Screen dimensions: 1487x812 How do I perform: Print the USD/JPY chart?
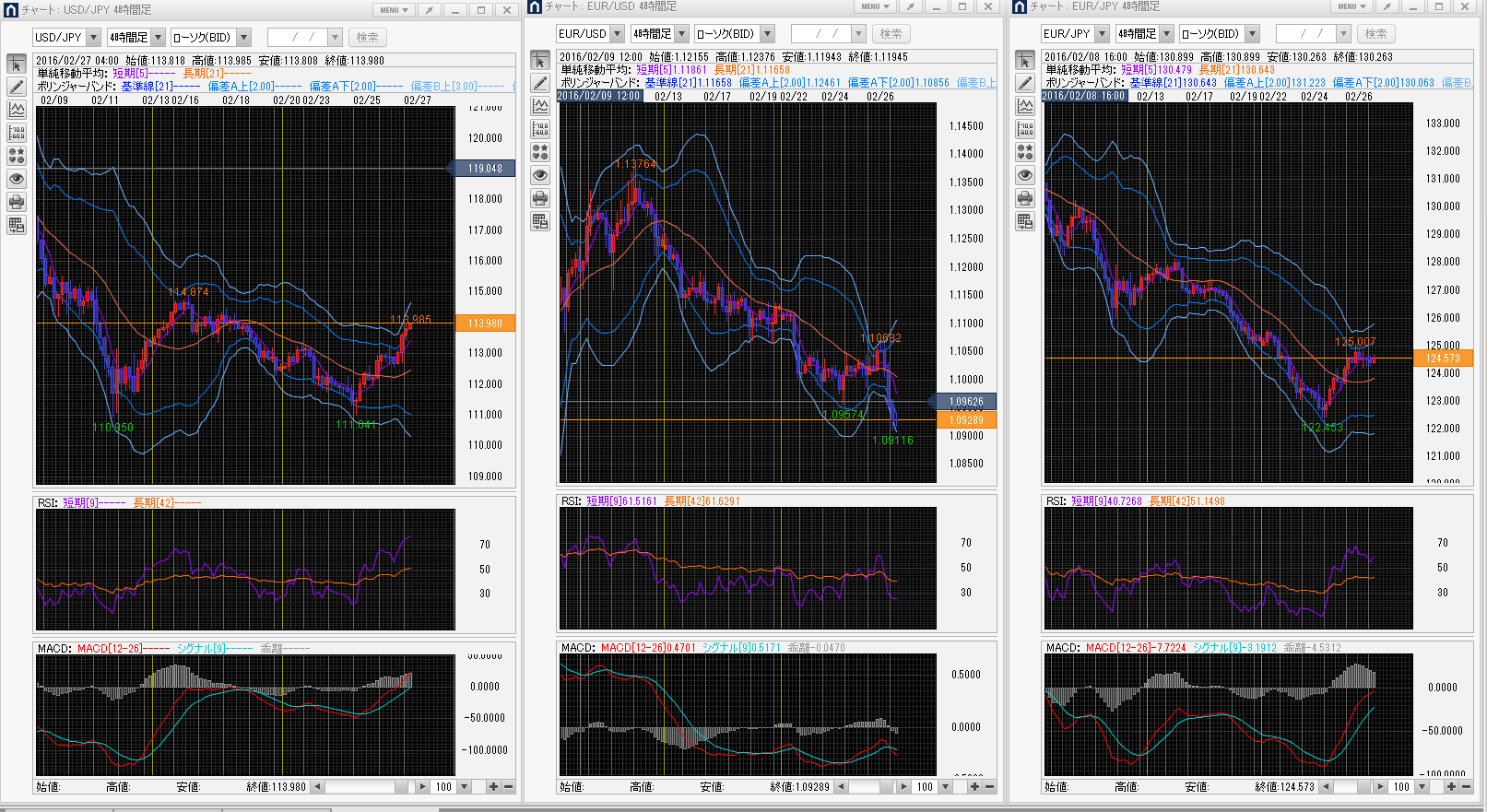point(17,202)
